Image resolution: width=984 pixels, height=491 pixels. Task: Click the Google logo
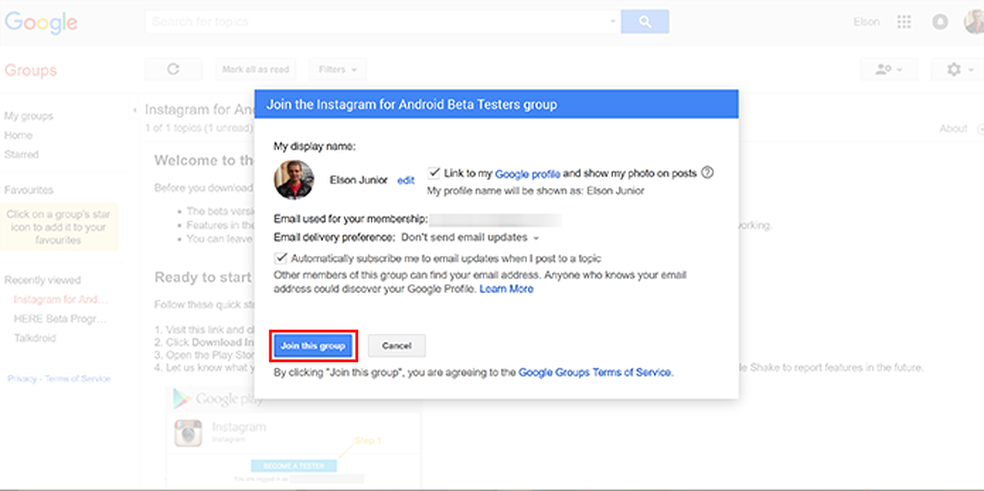tap(41, 23)
